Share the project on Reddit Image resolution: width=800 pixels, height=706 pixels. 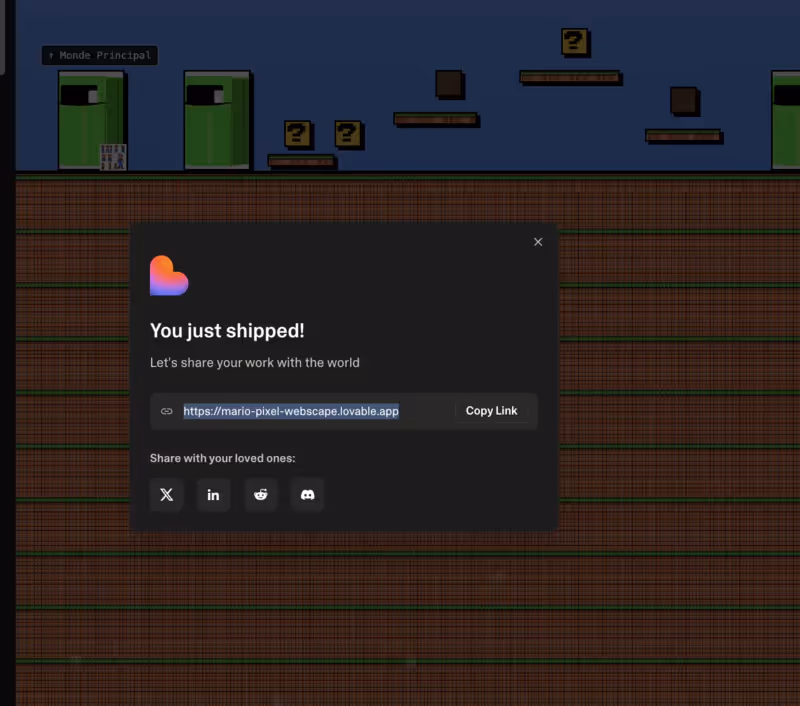coord(261,494)
